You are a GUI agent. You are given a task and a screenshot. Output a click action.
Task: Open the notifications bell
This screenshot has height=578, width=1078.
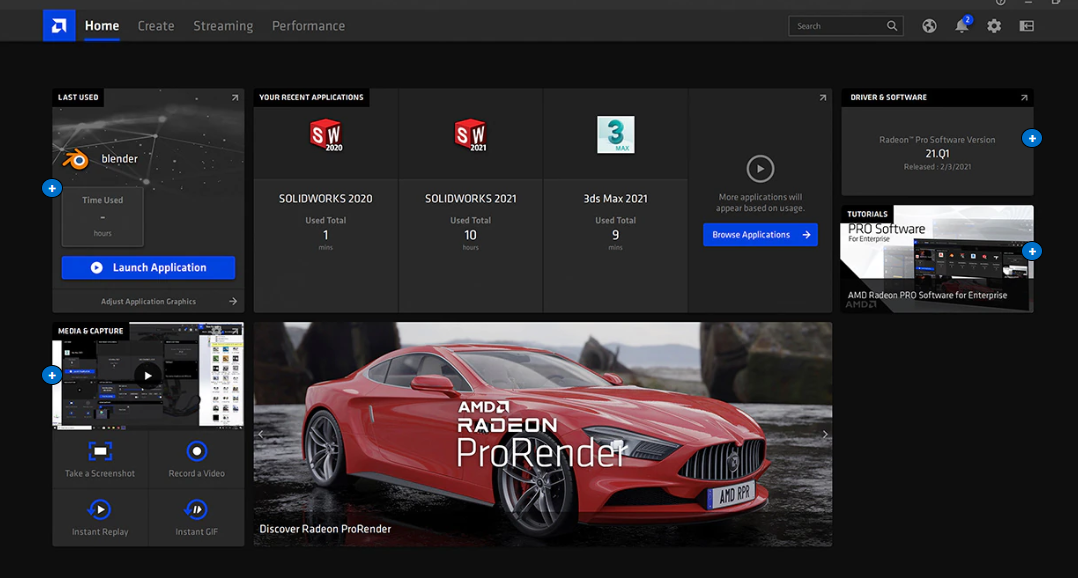click(961, 26)
